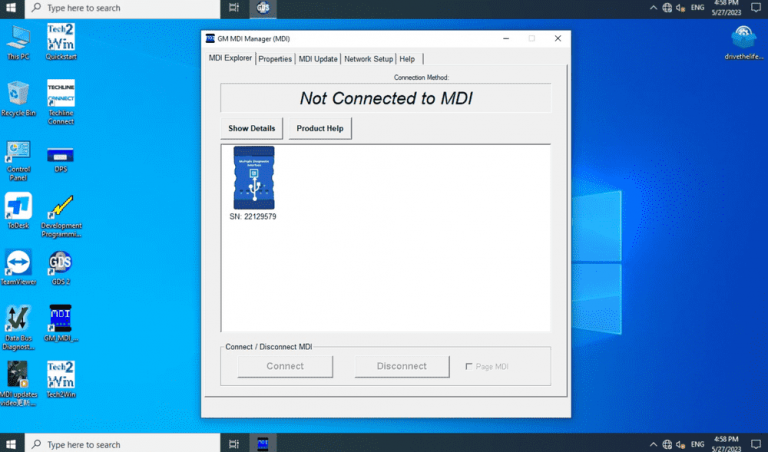This screenshot has height=452, width=768.
Task: Click the bottom taskbar search box
Action: pyautogui.click(x=120, y=444)
